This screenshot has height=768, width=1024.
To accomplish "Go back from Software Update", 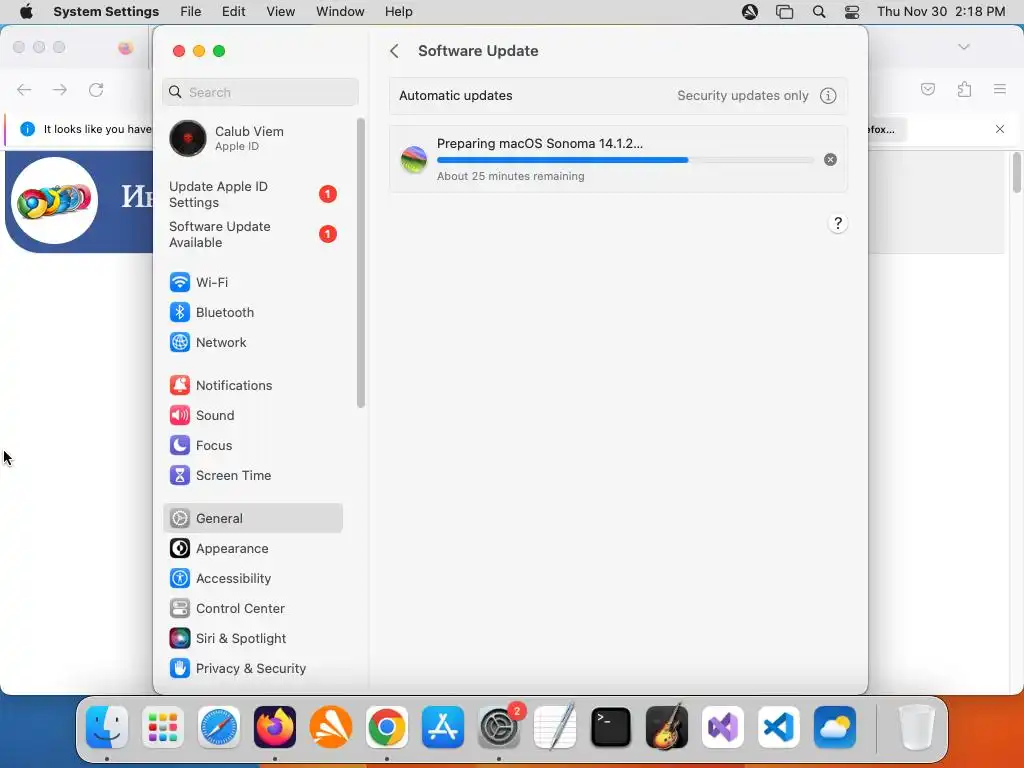I will click(x=394, y=51).
